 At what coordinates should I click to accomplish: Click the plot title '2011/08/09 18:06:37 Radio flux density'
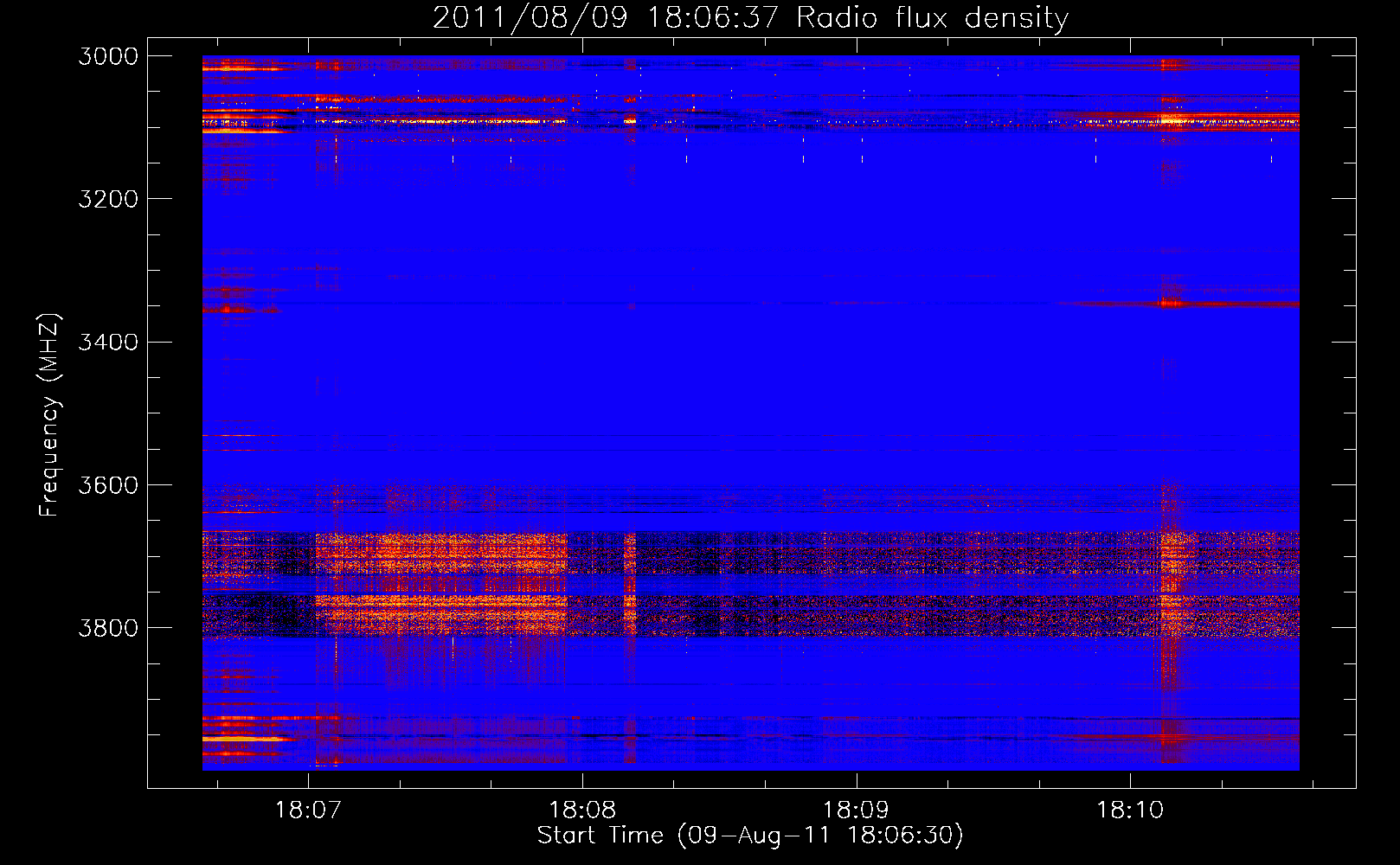(750, 18)
